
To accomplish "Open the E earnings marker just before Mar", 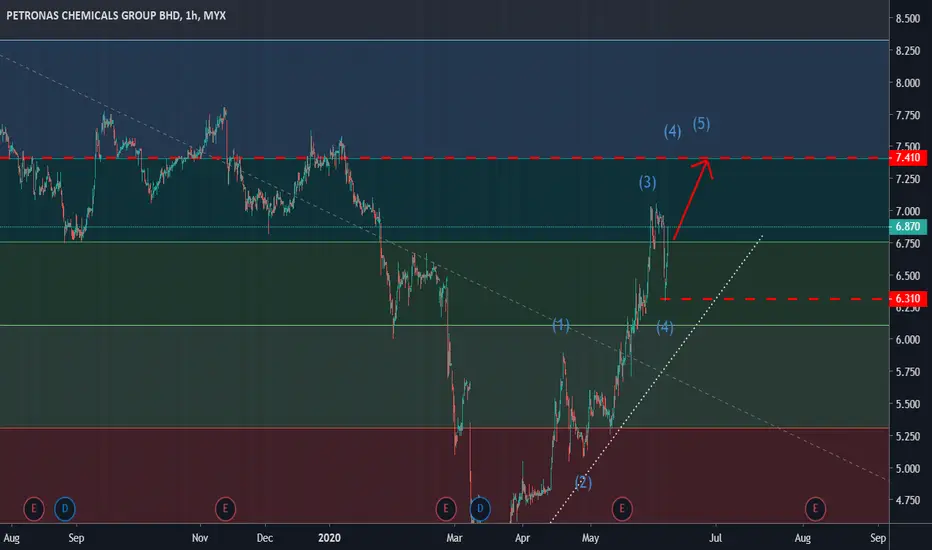I will click(x=446, y=508).
